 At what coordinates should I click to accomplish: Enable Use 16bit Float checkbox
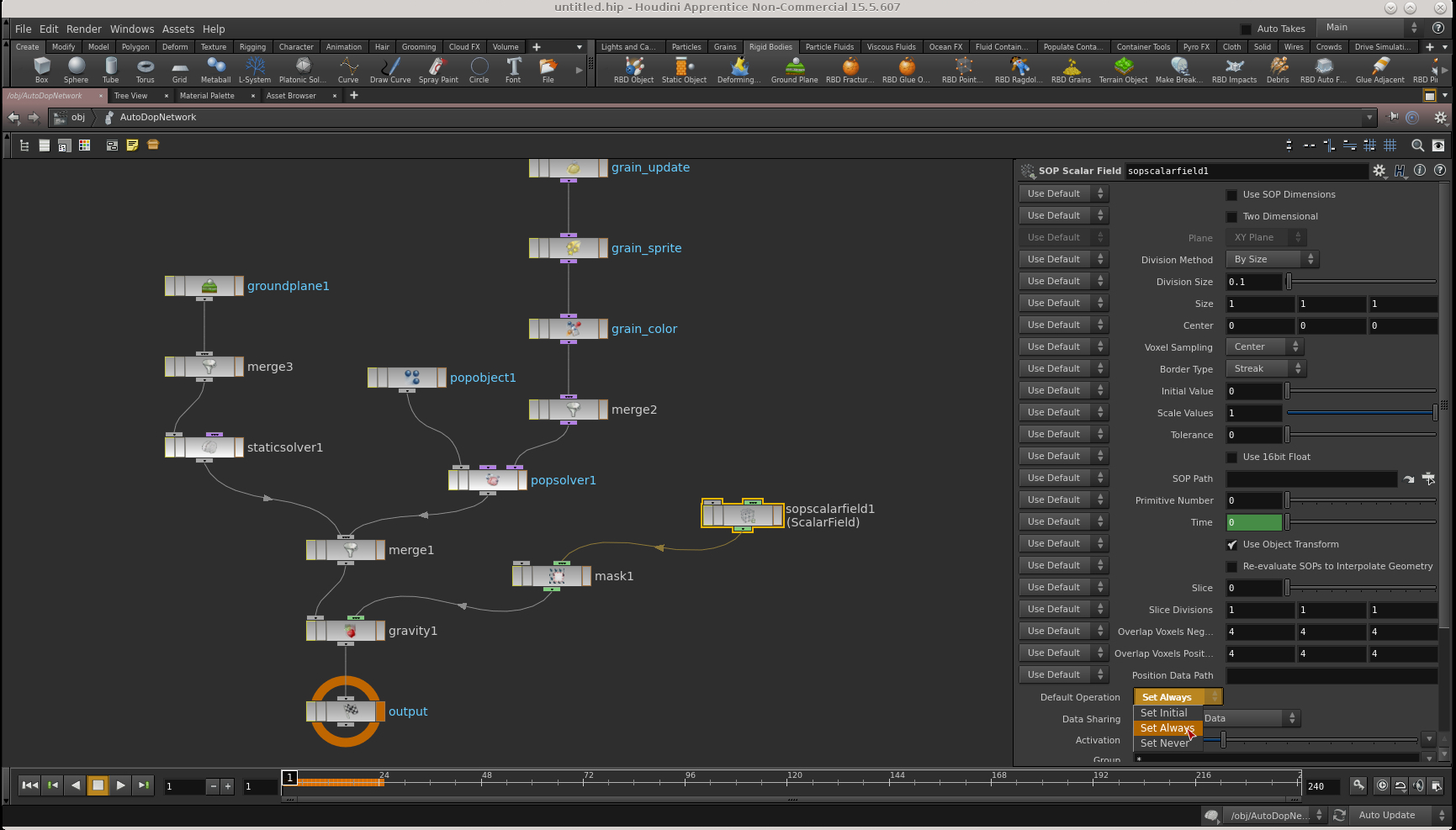tap(1232, 457)
